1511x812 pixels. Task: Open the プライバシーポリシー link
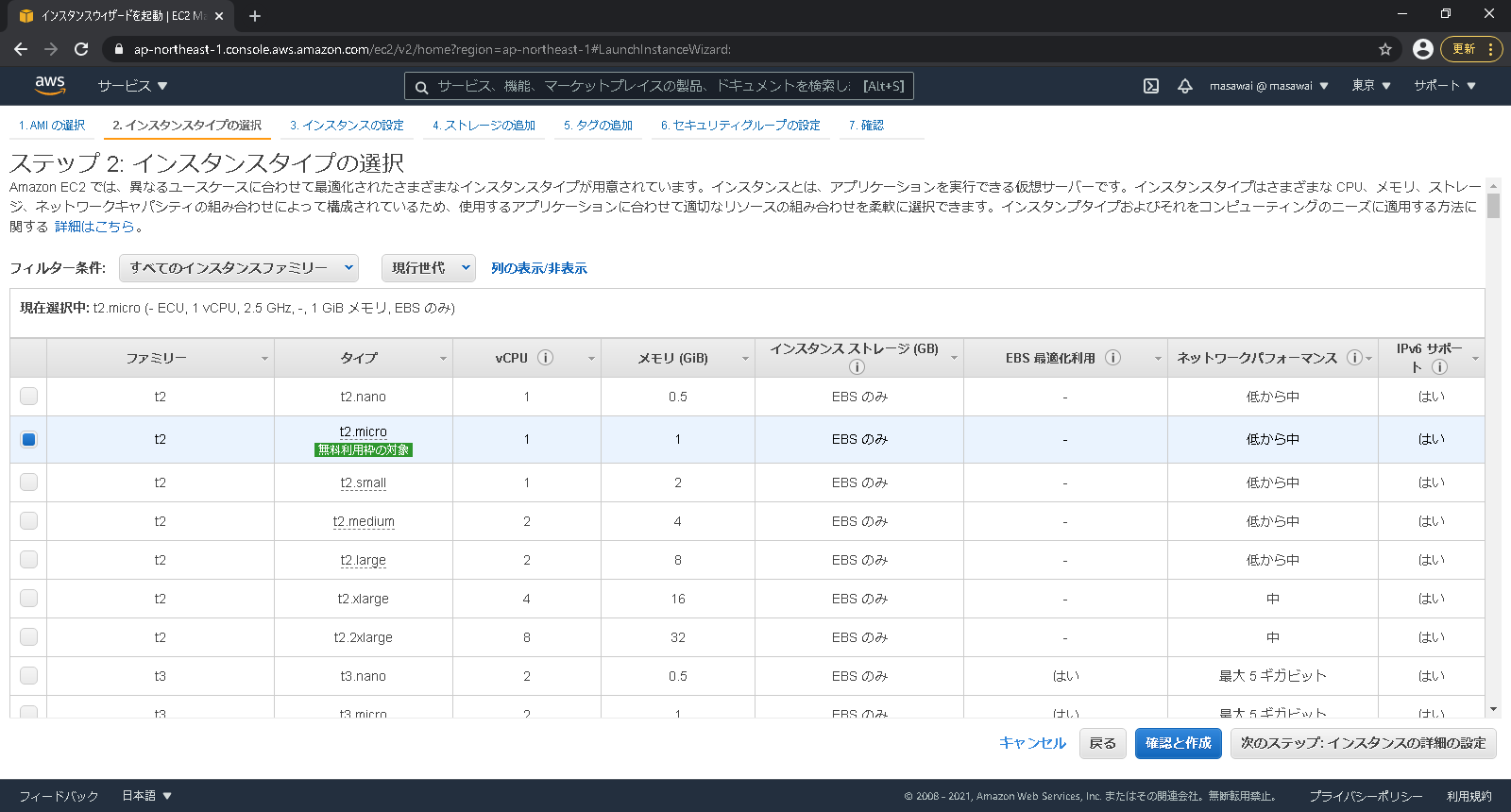coord(1366,796)
